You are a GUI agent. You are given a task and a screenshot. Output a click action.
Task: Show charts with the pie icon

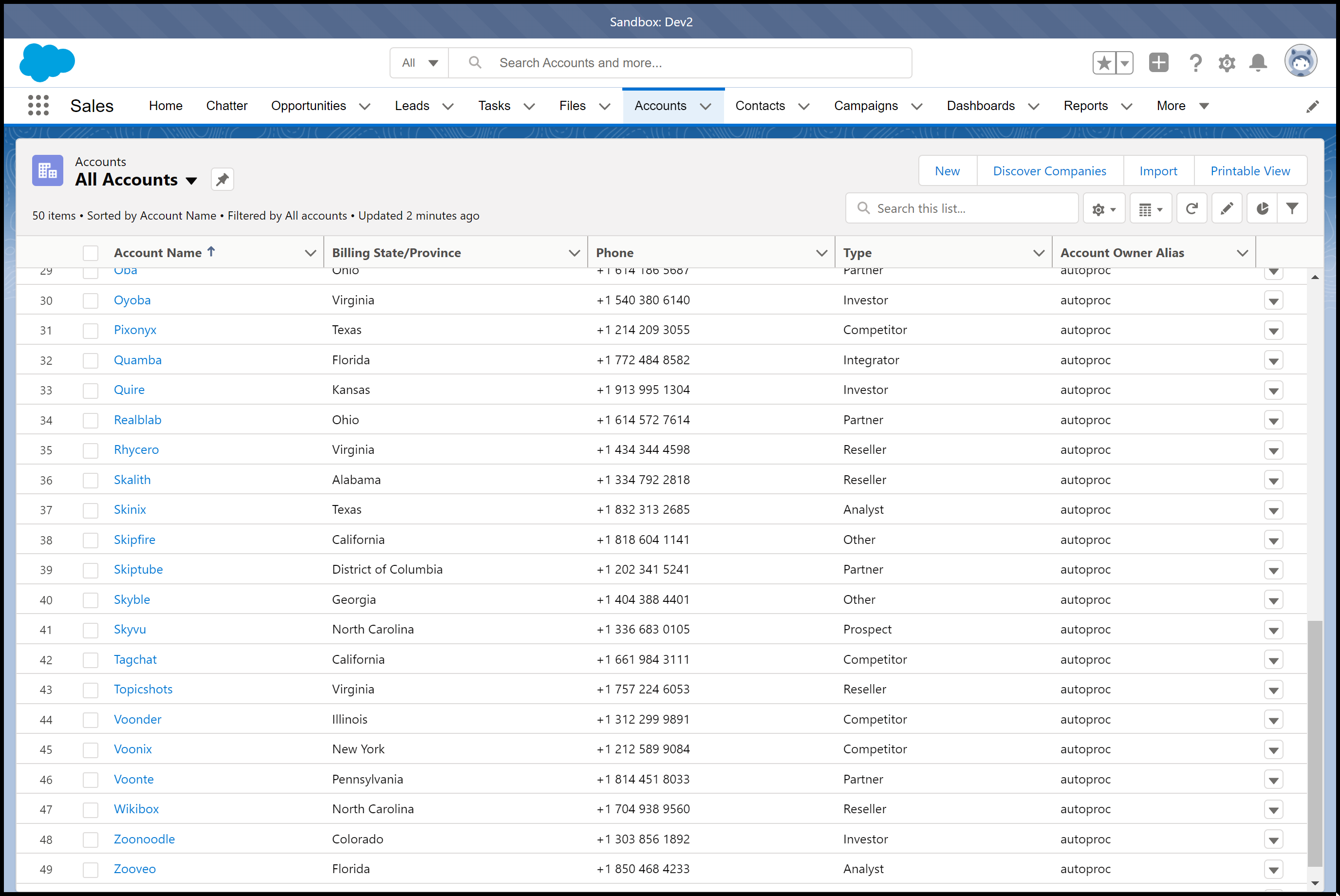click(1262, 209)
